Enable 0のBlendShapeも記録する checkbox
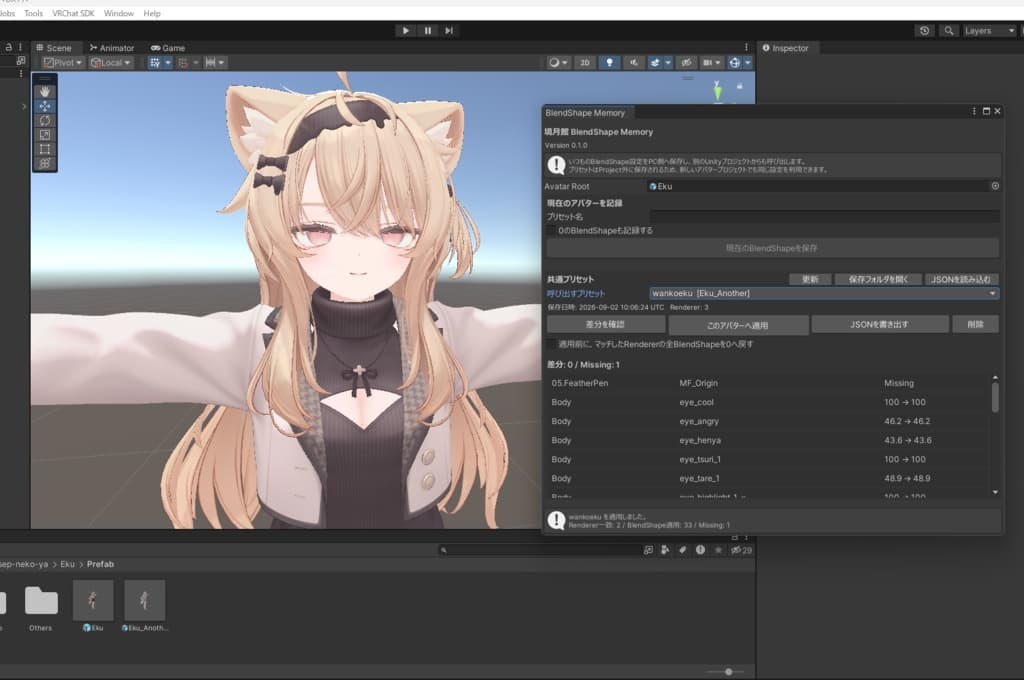 point(551,231)
